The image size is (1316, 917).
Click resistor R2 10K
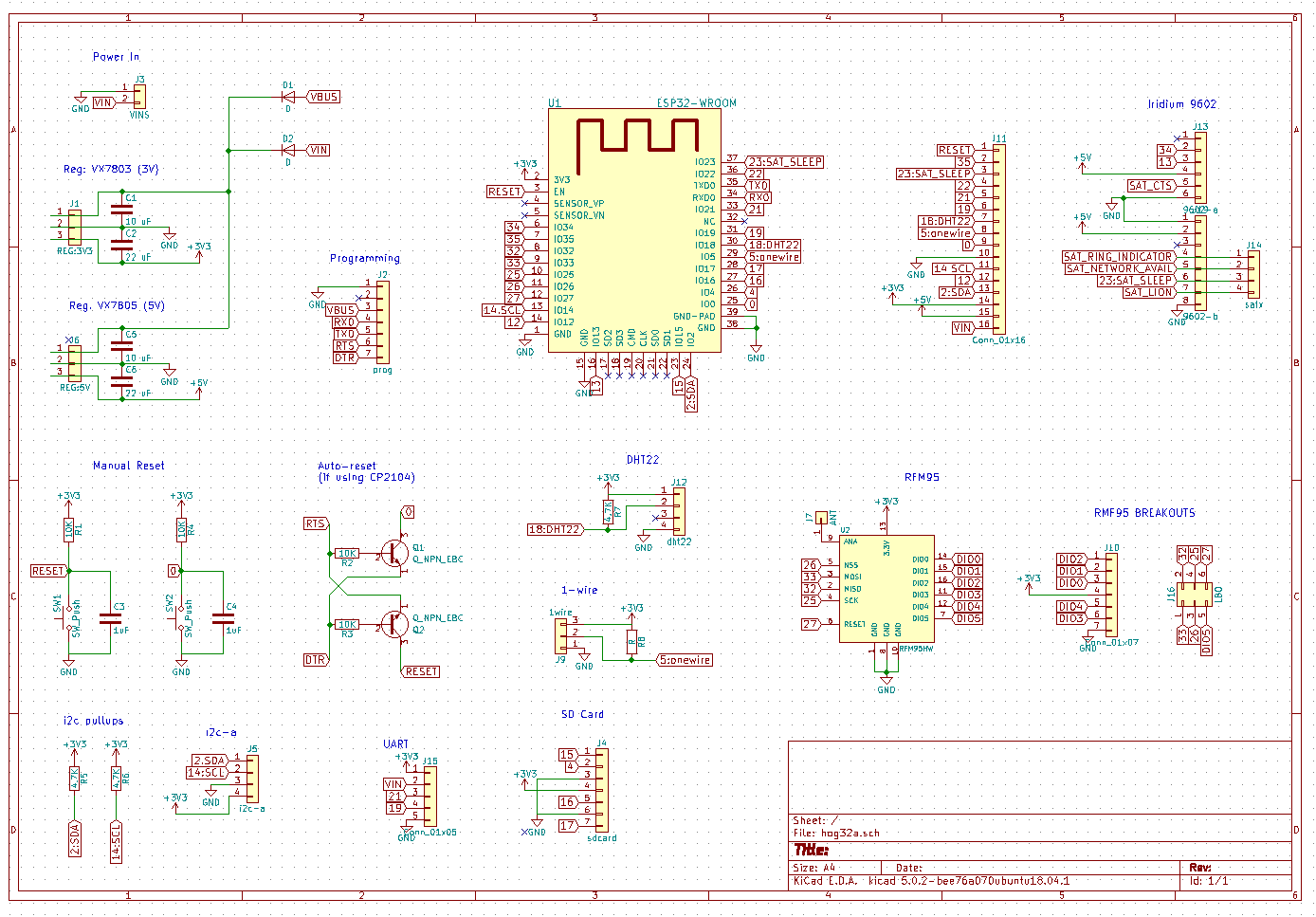[x=347, y=554]
